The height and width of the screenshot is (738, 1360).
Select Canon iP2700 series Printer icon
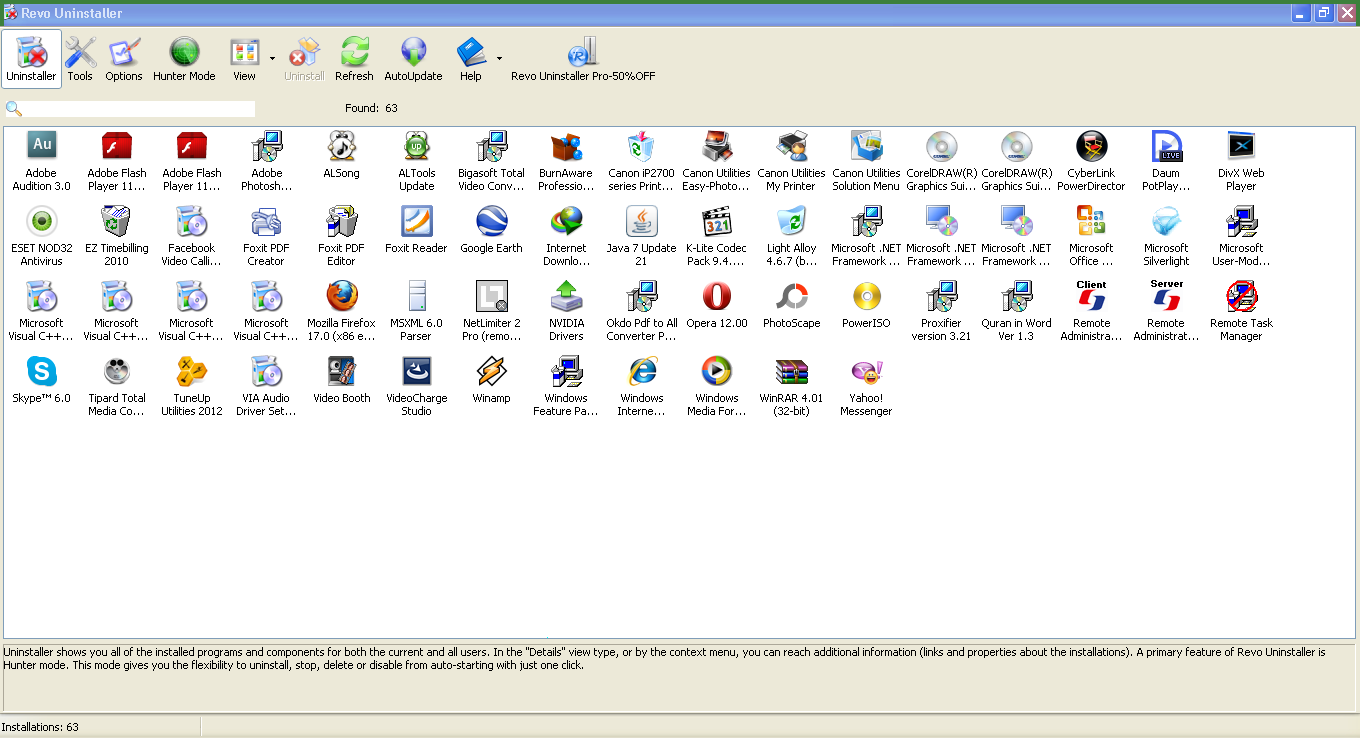click(x=642, y=145)
